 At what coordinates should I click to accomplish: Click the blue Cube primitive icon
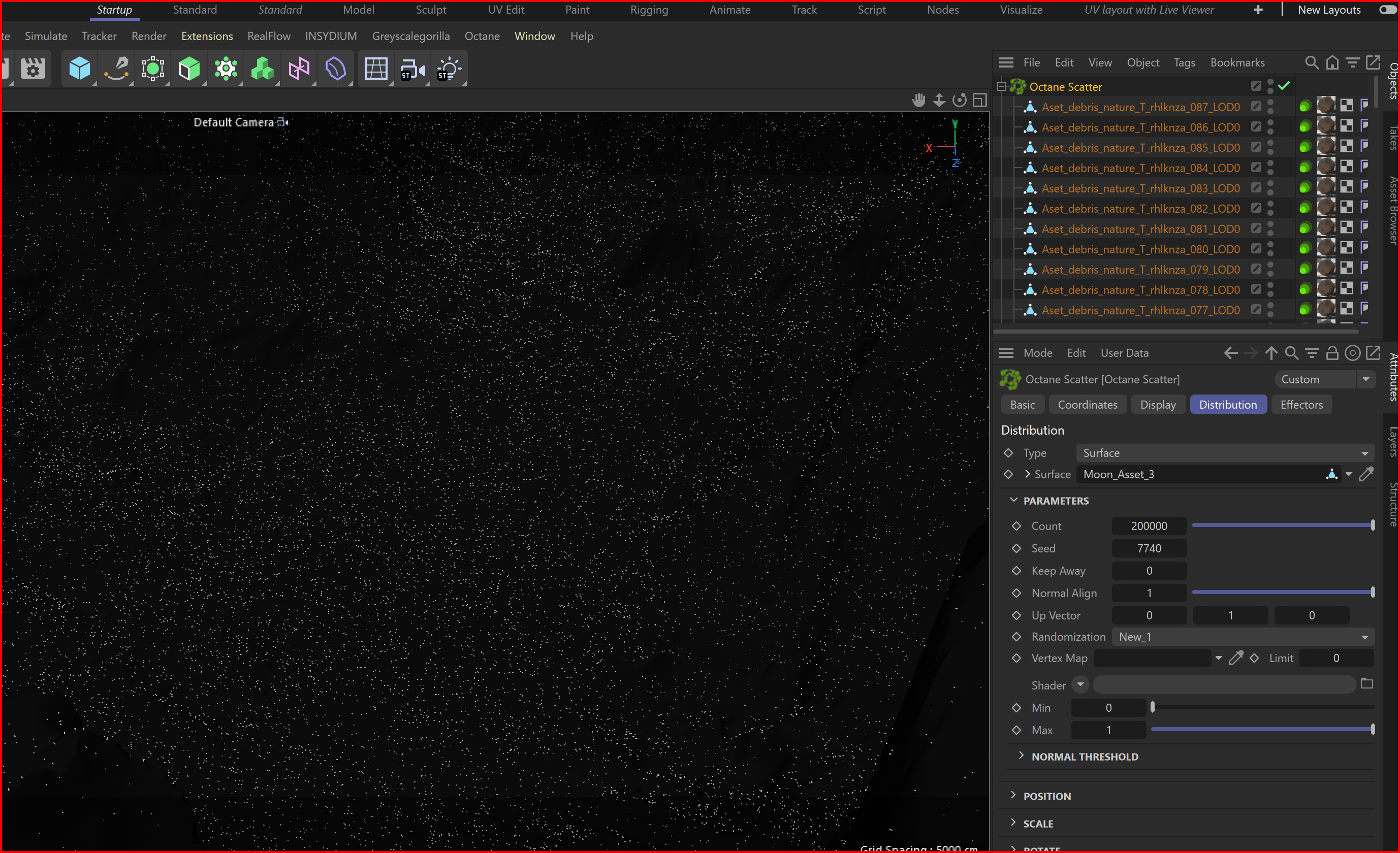coord(80,69)
